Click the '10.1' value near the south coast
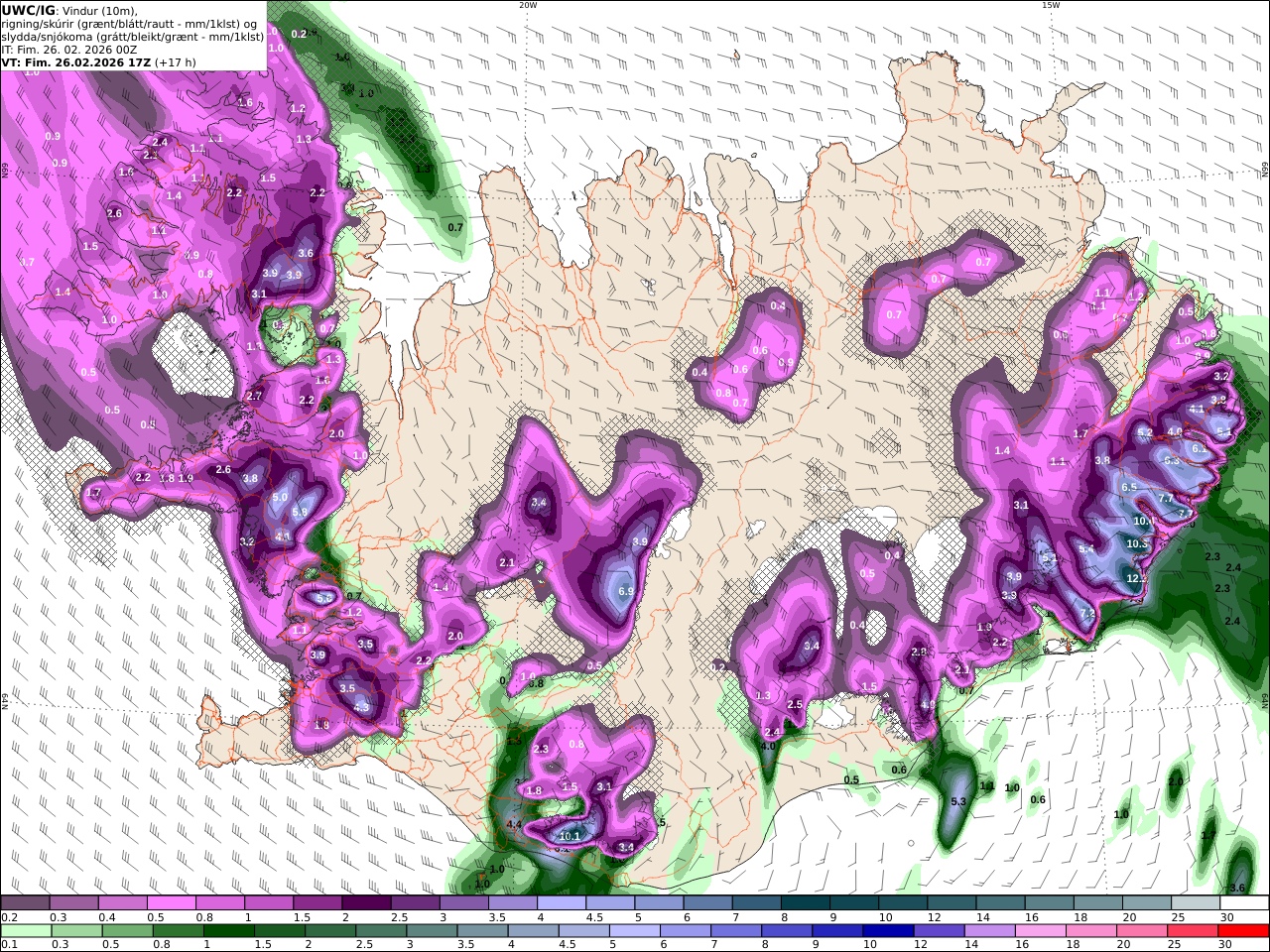1270x952 pixels. click(x=571, y=836)
